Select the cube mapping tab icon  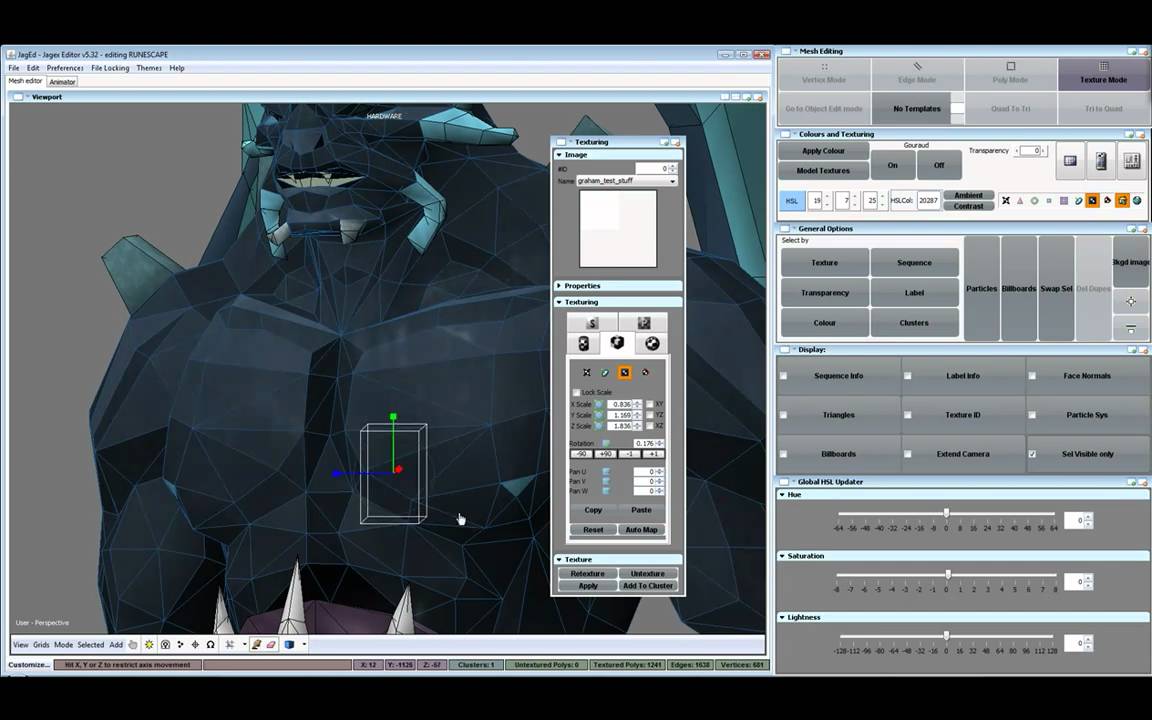click(617, 342)
